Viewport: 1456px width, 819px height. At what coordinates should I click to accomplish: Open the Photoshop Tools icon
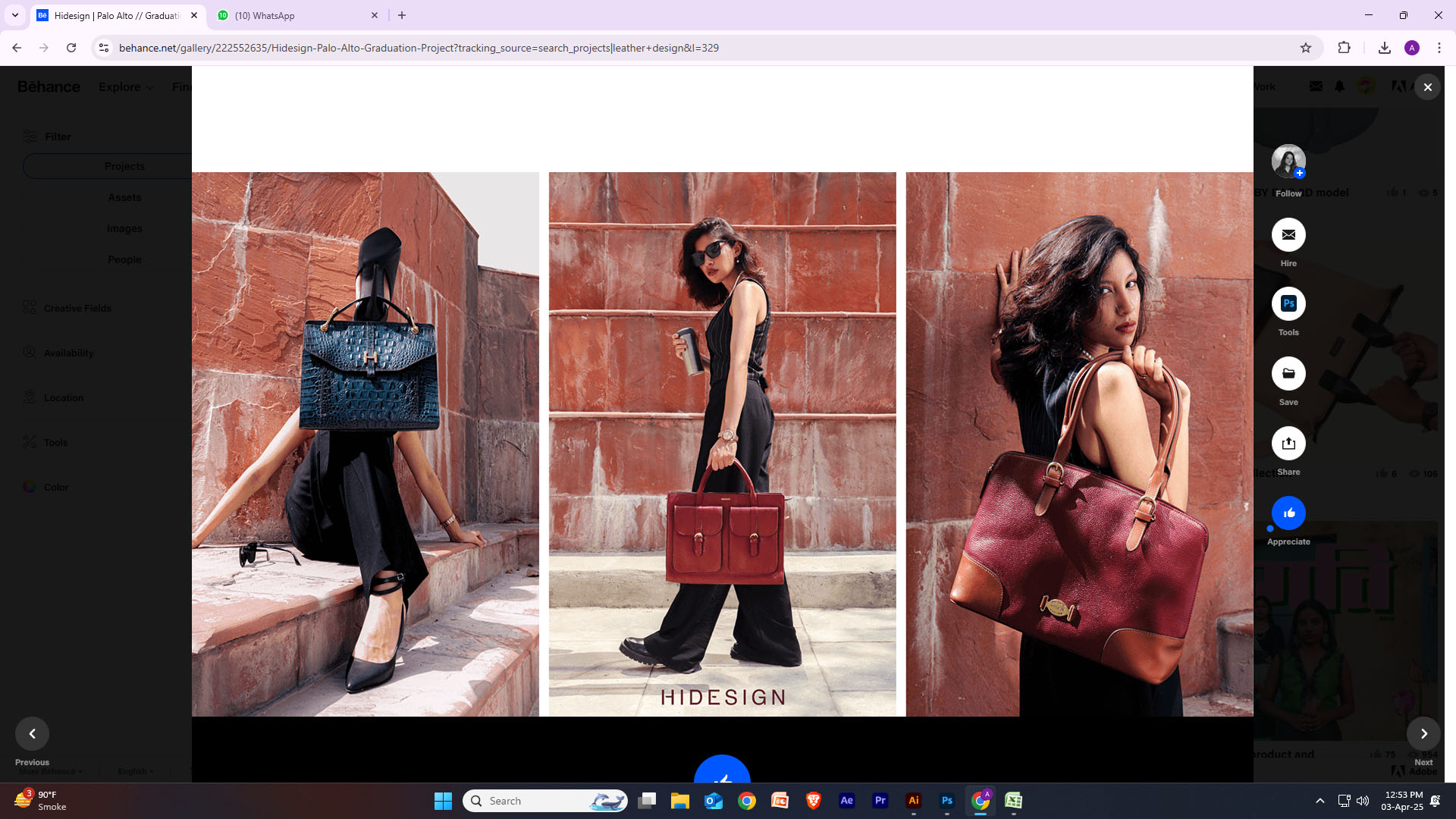[1288, 304]
